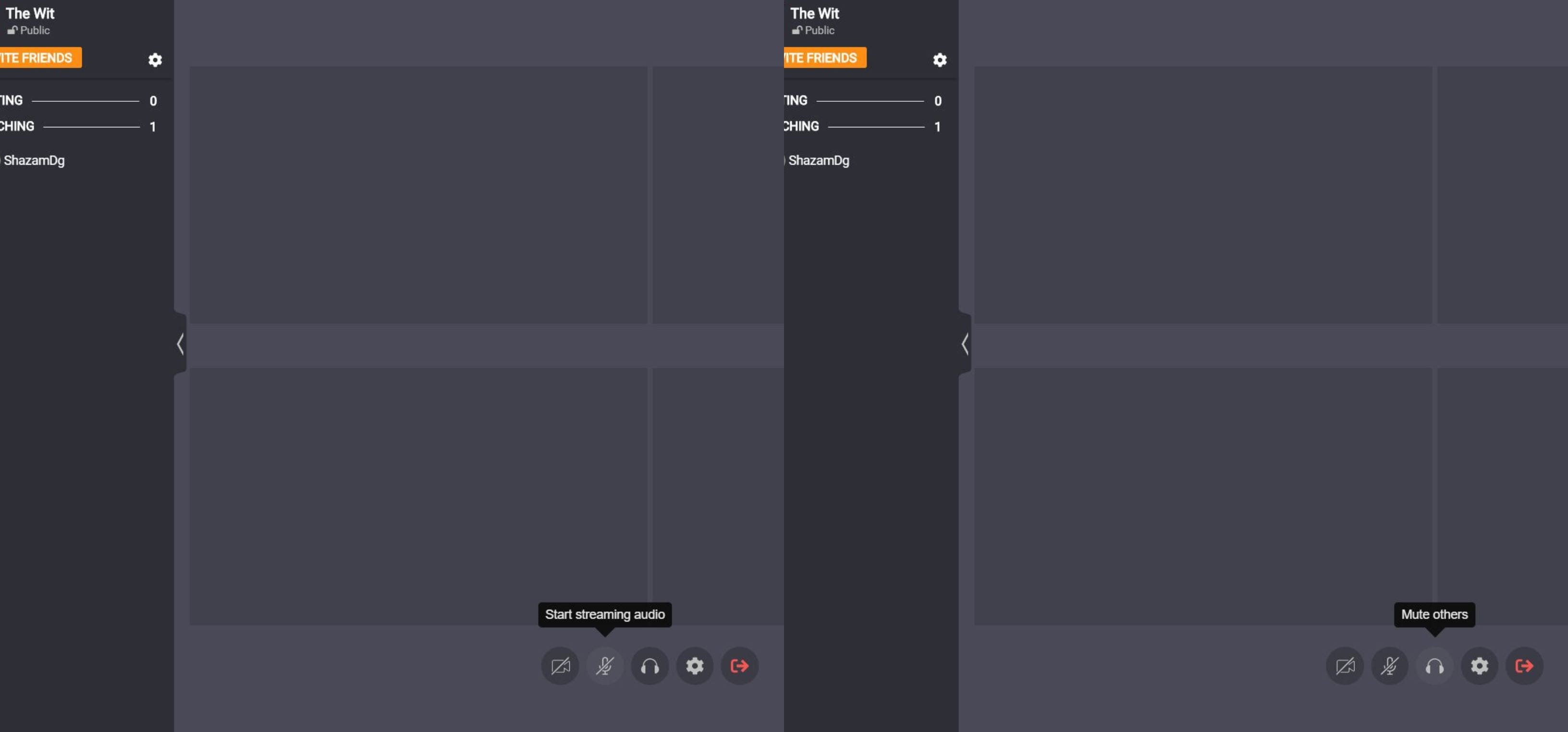
Task: Click The Wit room title in right panel
Action: (814, 13)
